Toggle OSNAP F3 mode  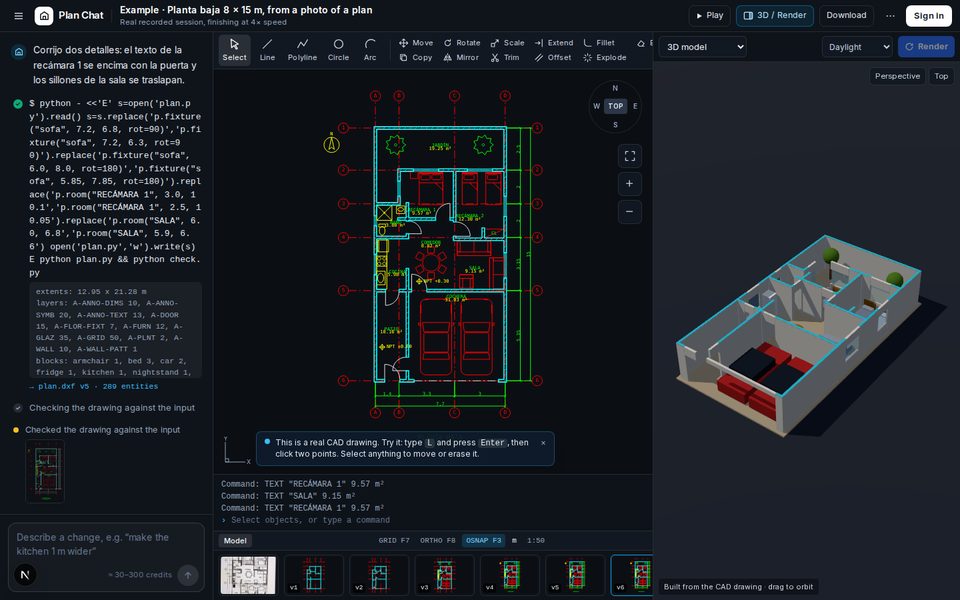click(484, 541)
